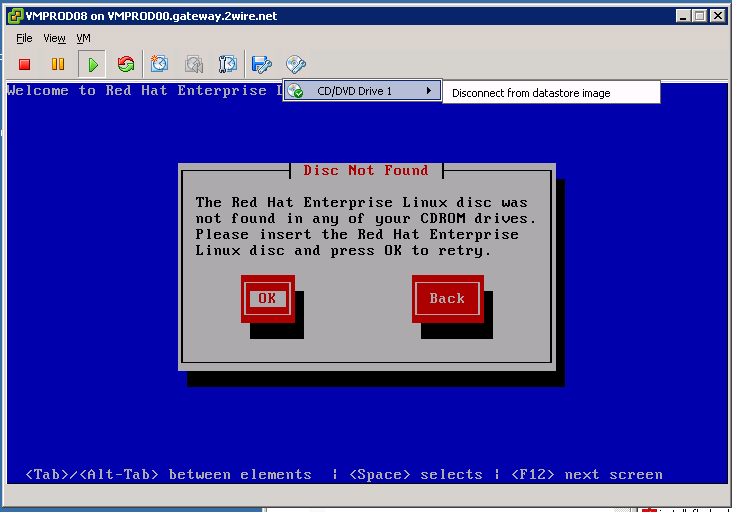This screenshot has width=732, height=512.
Task: Click '<F12> next screen' hint text
Action: coord(587,475)
